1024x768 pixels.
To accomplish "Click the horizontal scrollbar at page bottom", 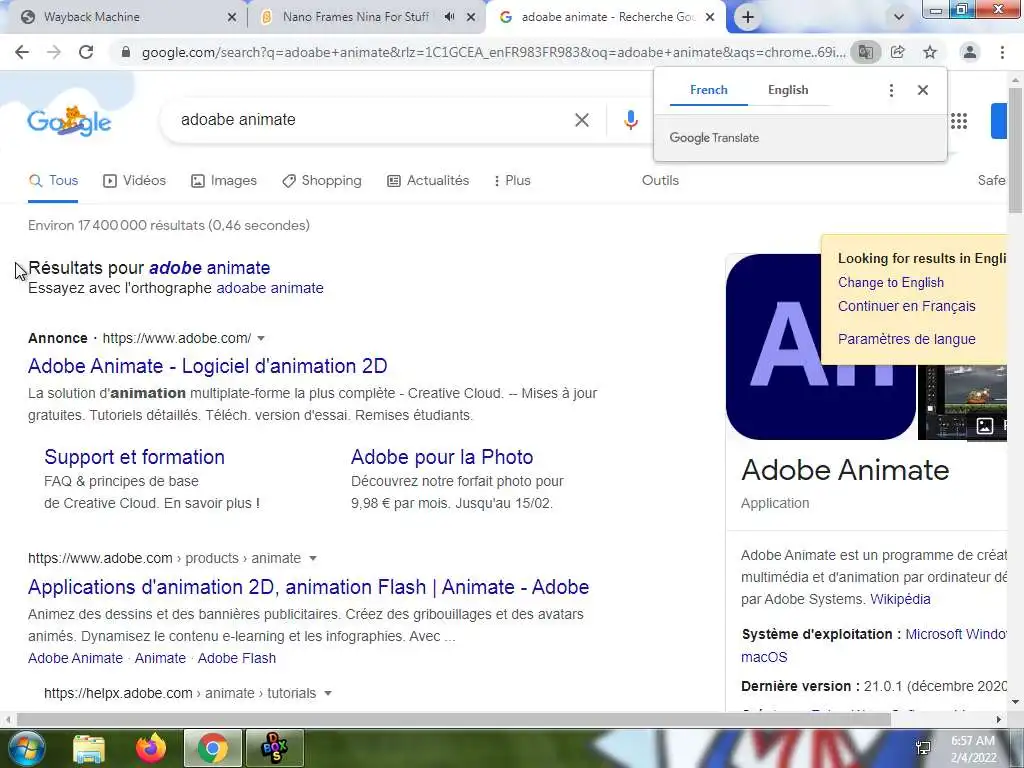I will coord(453,719).
